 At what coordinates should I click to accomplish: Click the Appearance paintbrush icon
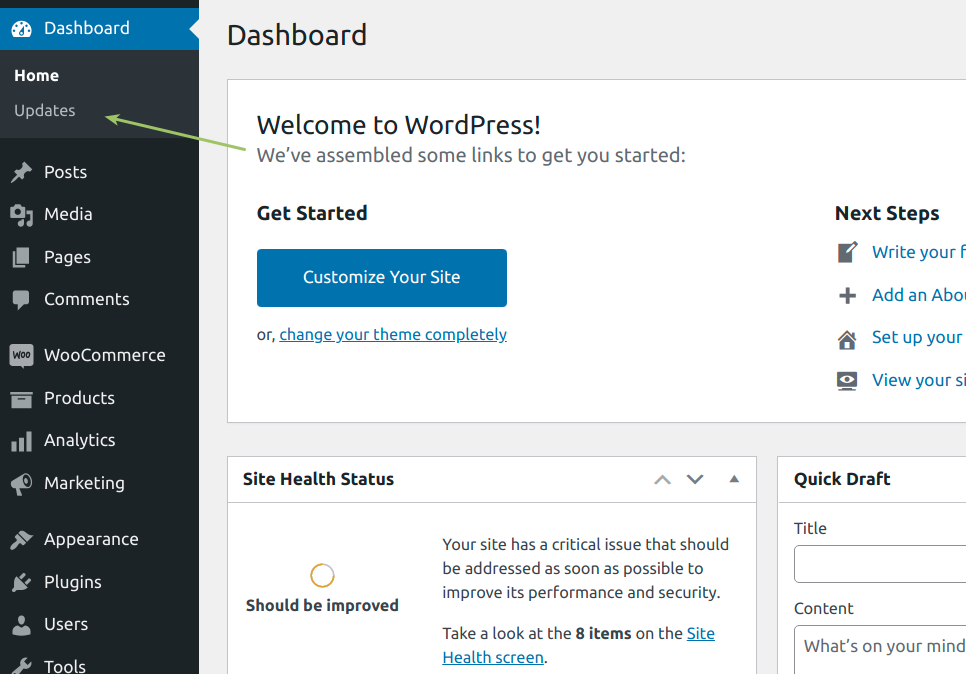pos(22,540)
